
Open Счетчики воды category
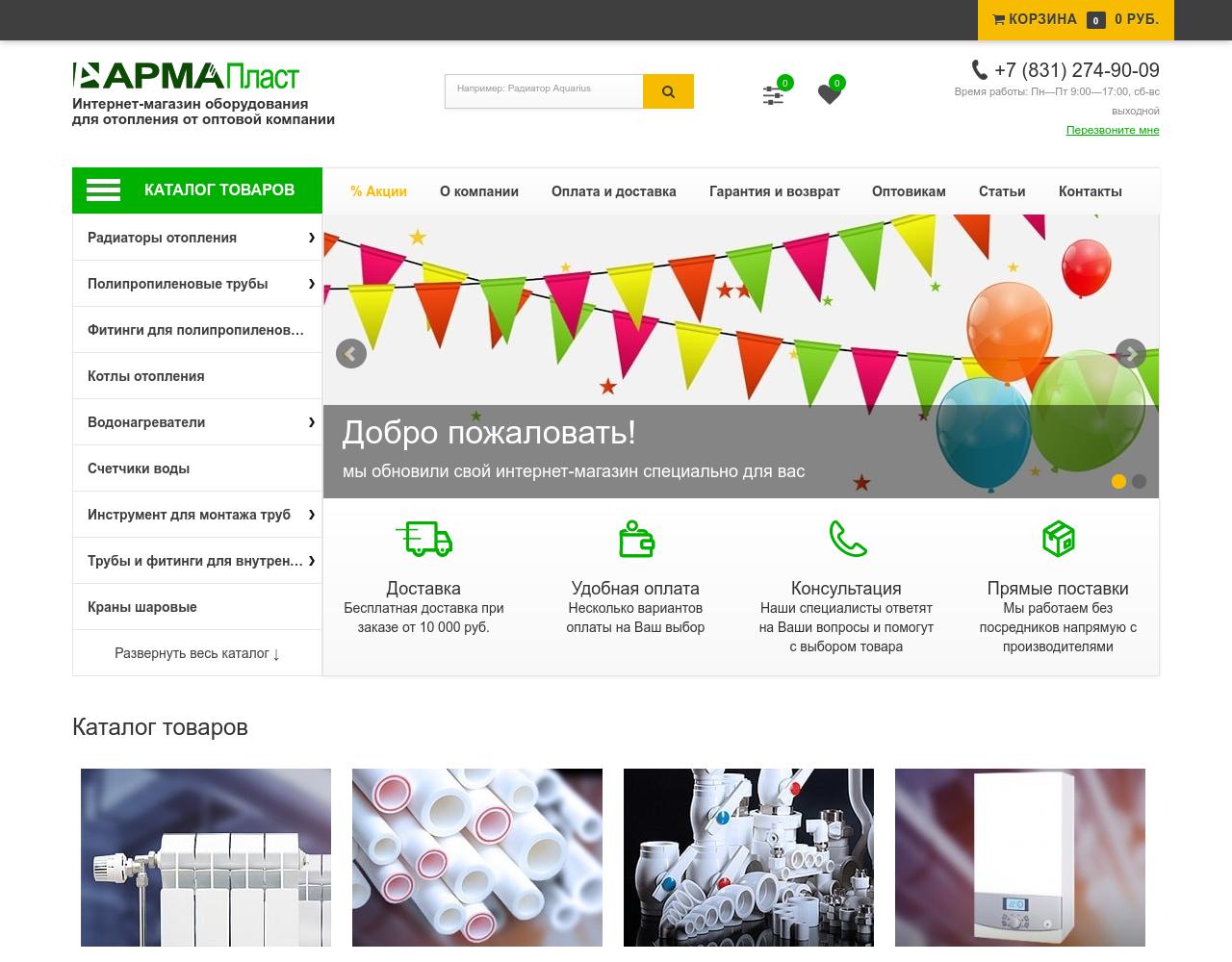point(197,468)
